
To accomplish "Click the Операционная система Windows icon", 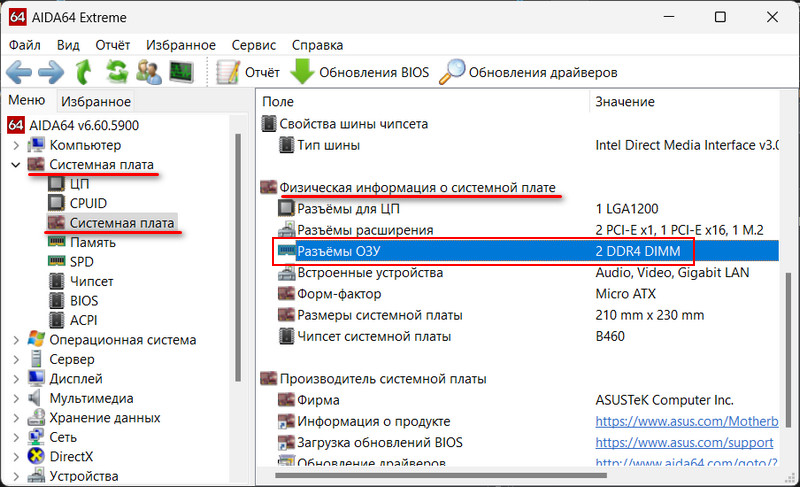I will (x=36, y=339).
